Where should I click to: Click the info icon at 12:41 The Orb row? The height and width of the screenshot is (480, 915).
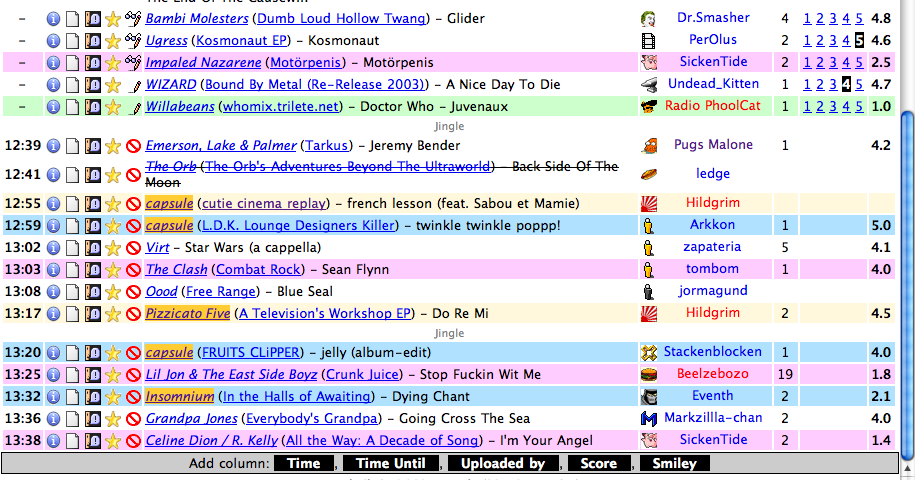pos(53,174)
